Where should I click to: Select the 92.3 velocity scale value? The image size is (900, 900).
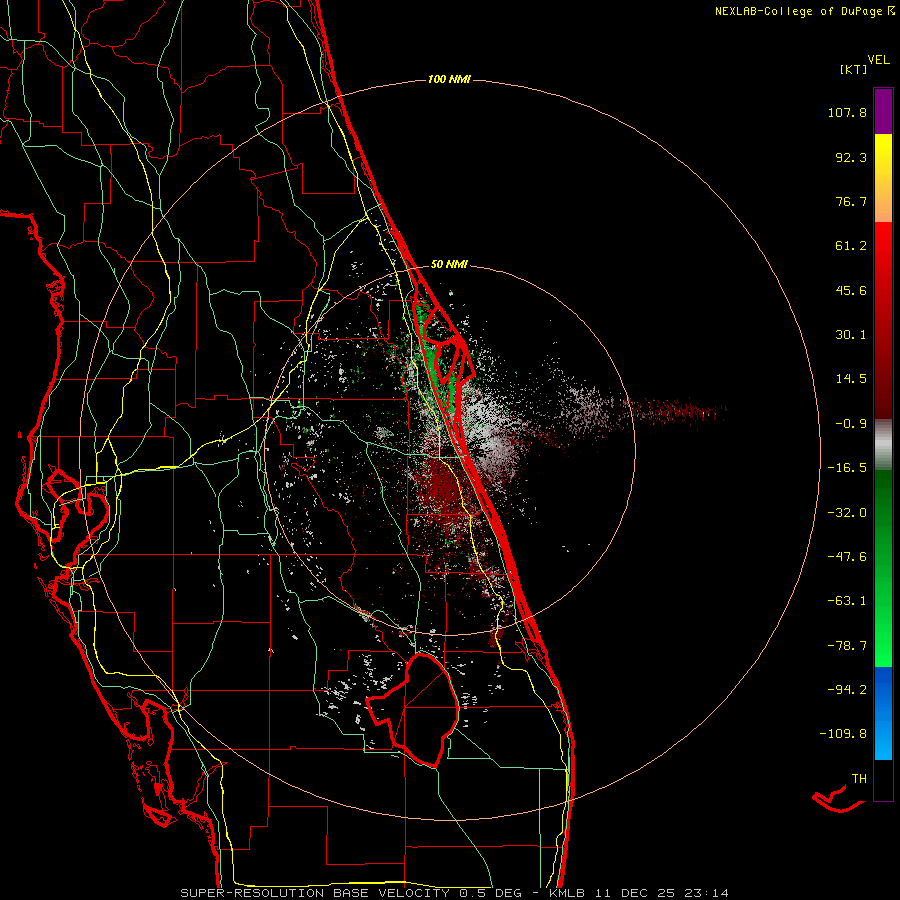(851, 157)
